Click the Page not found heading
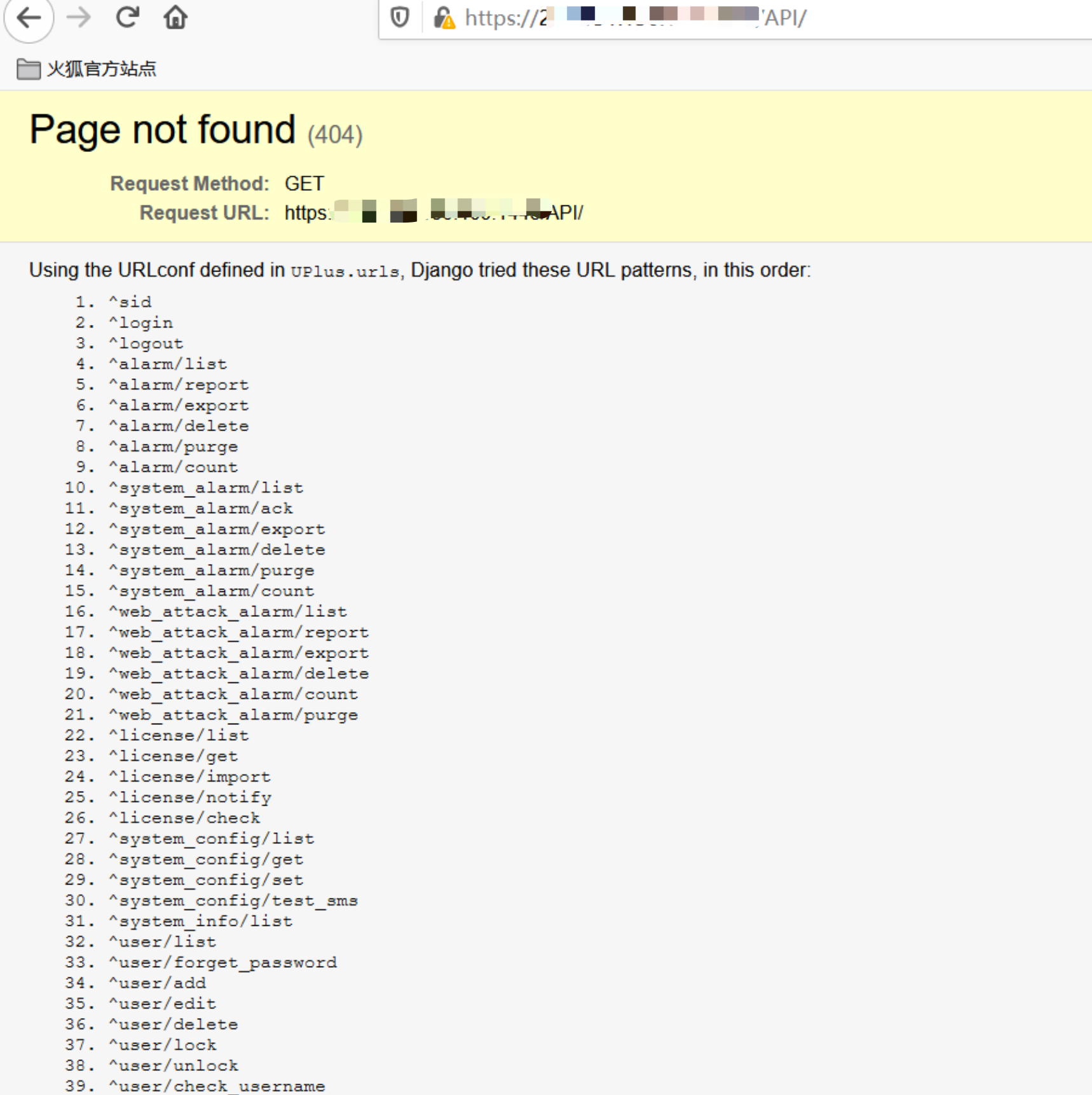1092x1095 pixels. point(162,130)
